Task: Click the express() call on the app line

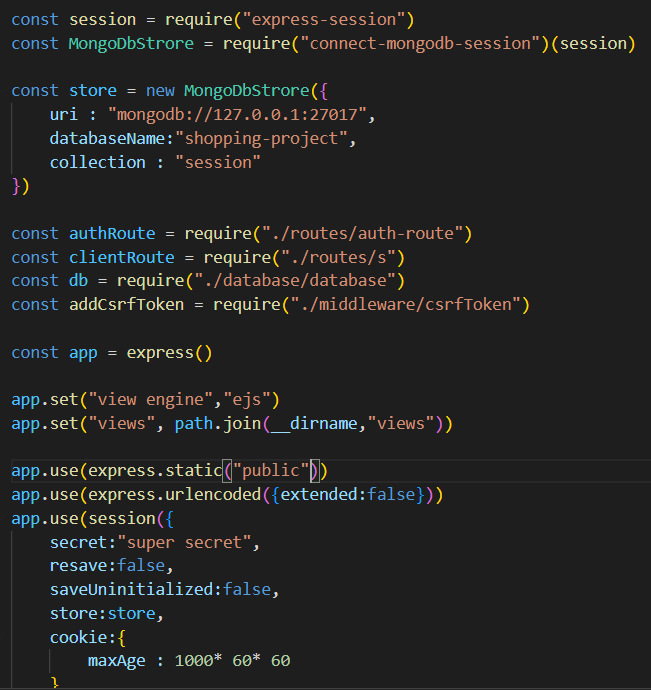Action: [169, 353]
